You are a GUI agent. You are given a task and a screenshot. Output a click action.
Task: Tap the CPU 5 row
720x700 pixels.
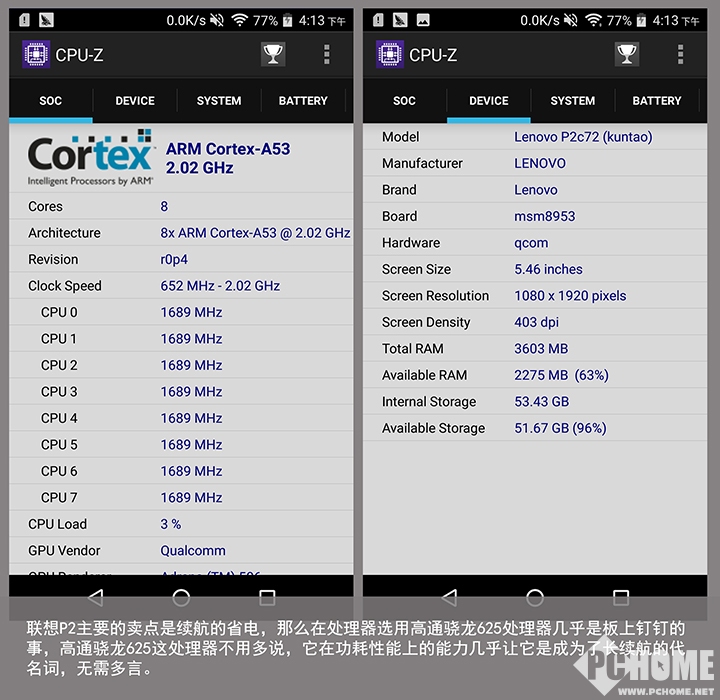point(181,445)
